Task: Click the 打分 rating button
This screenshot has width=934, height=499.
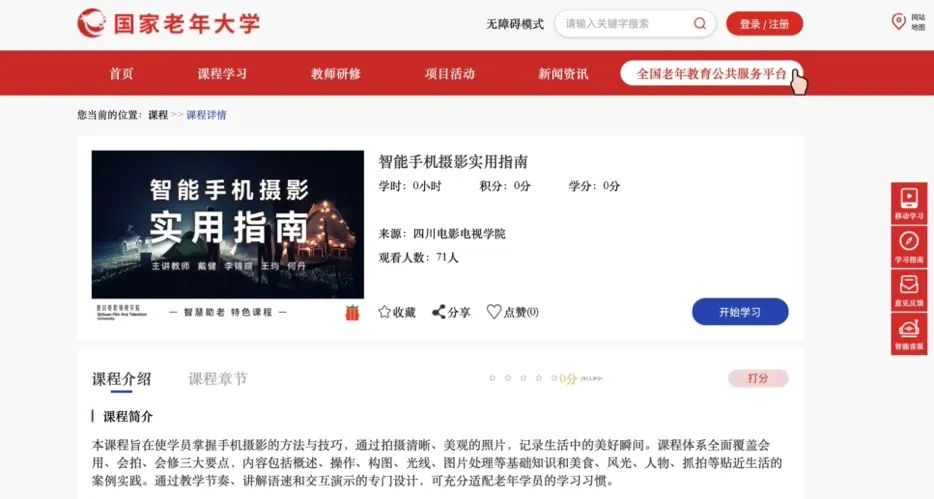Action: pos(758,378)
